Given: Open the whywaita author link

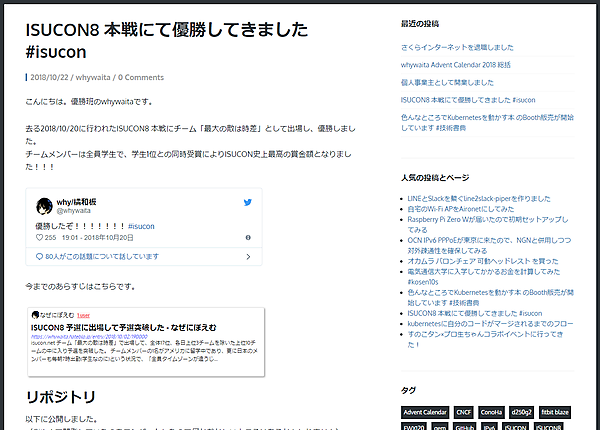Looking at the screenshot, I should tap(91, 77).
